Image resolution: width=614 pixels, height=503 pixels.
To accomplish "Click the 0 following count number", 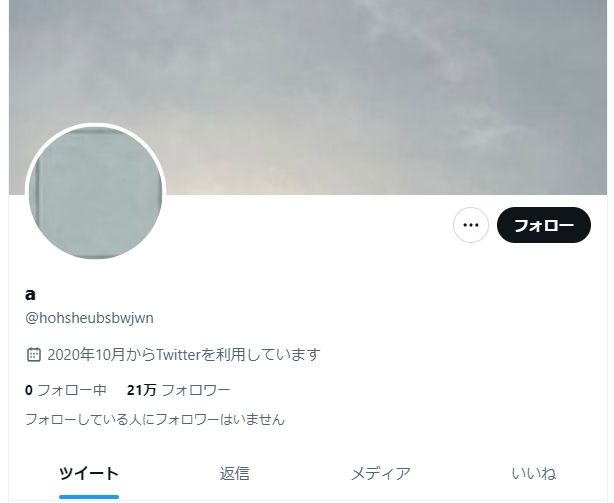I will point(29,390).
